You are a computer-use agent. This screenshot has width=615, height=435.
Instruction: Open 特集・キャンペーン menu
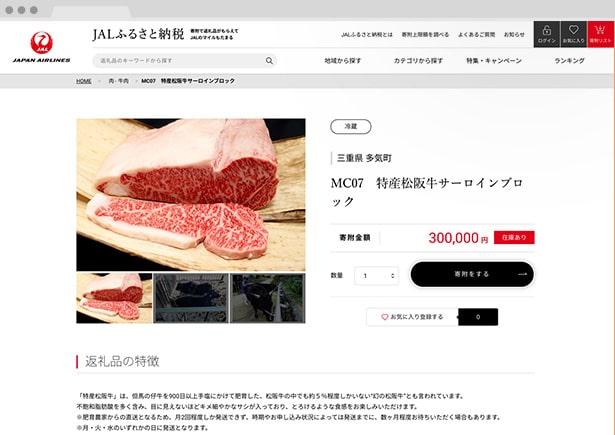coord(494,61)
